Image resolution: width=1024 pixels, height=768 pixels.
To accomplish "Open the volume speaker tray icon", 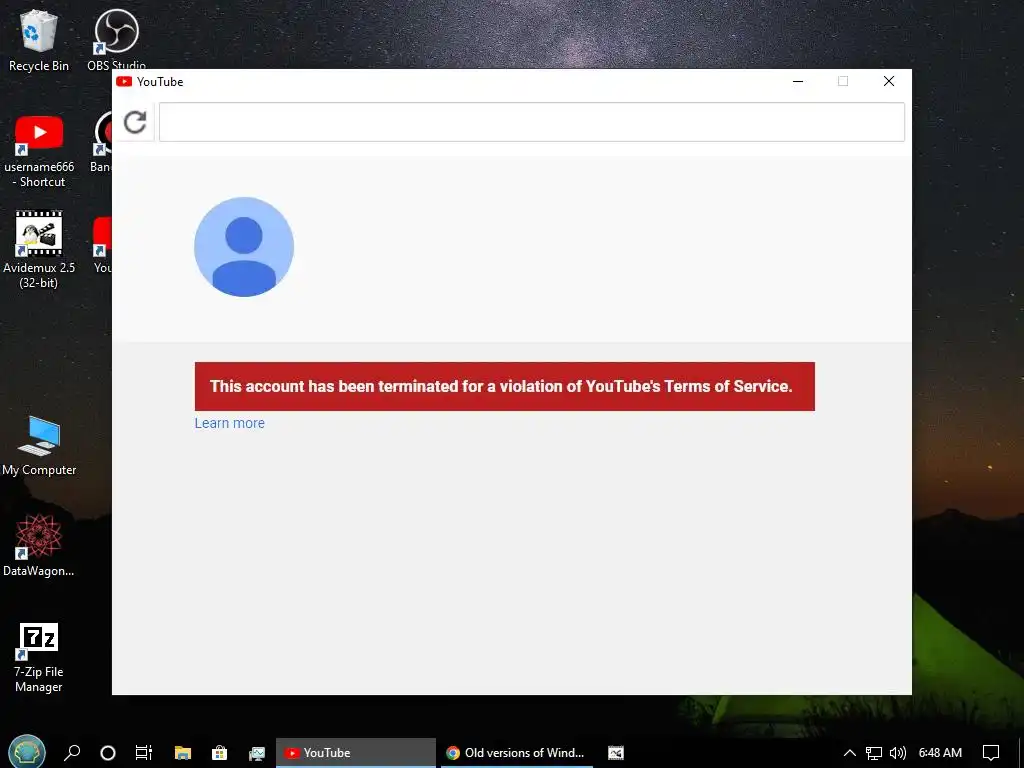I will click(x=898, y=753).
